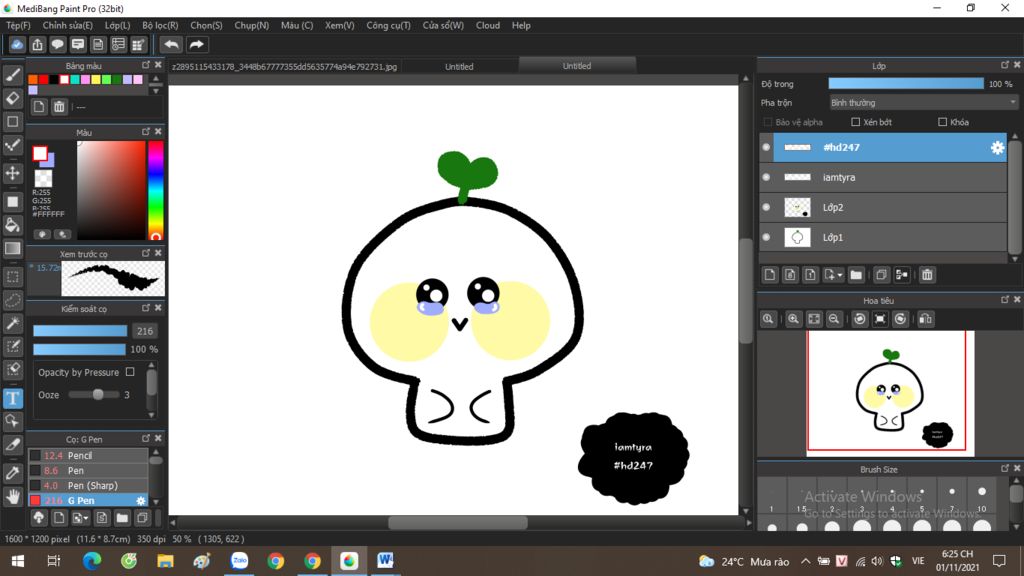The width and height of the screenshot is (1024, 576).
Task: Click the Redo arrow in toolbar
Action: (196, 44)
